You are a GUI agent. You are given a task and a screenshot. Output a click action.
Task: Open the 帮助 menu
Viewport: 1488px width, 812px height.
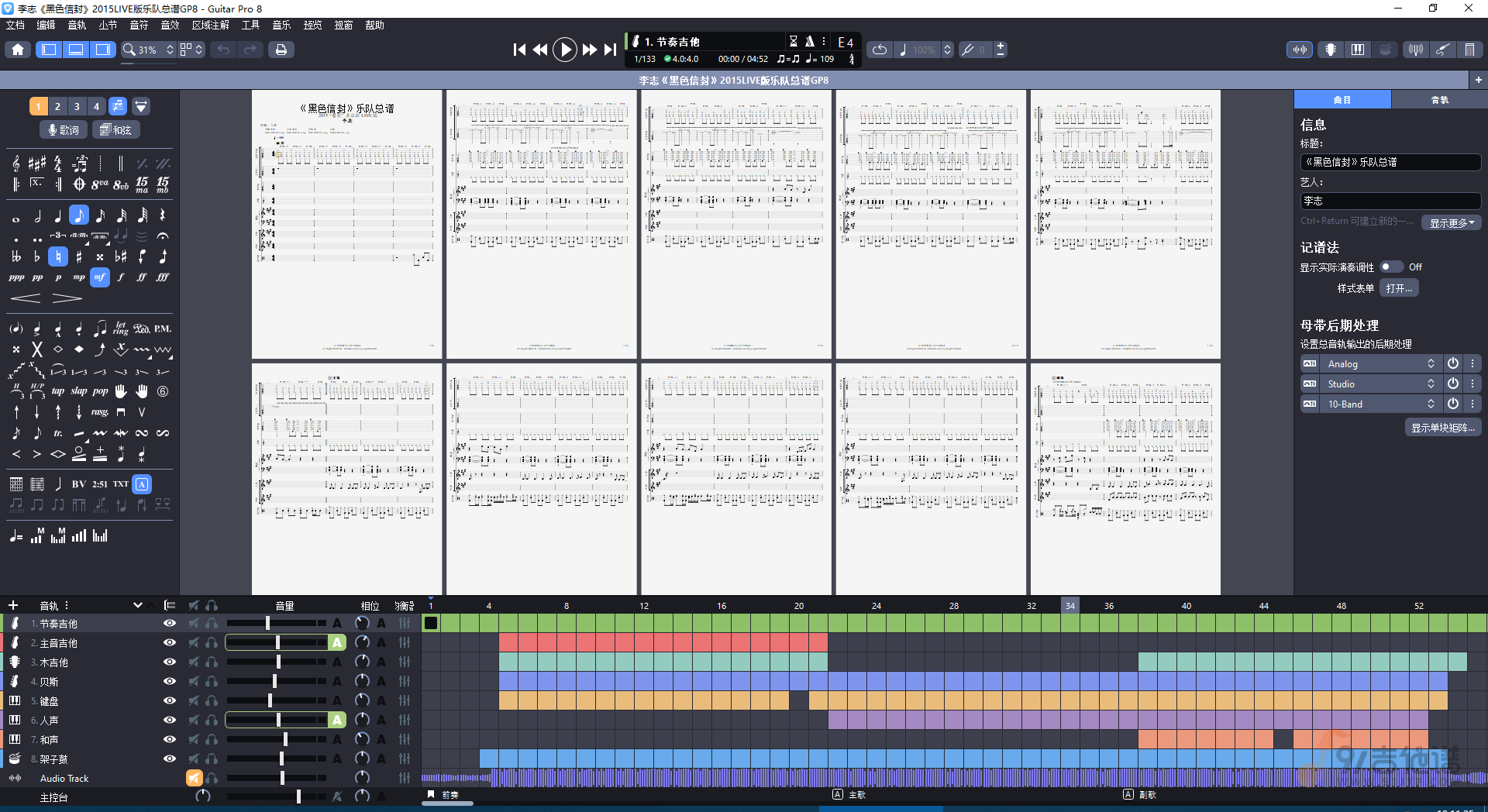pyautogui.click(x=374, y=25)
